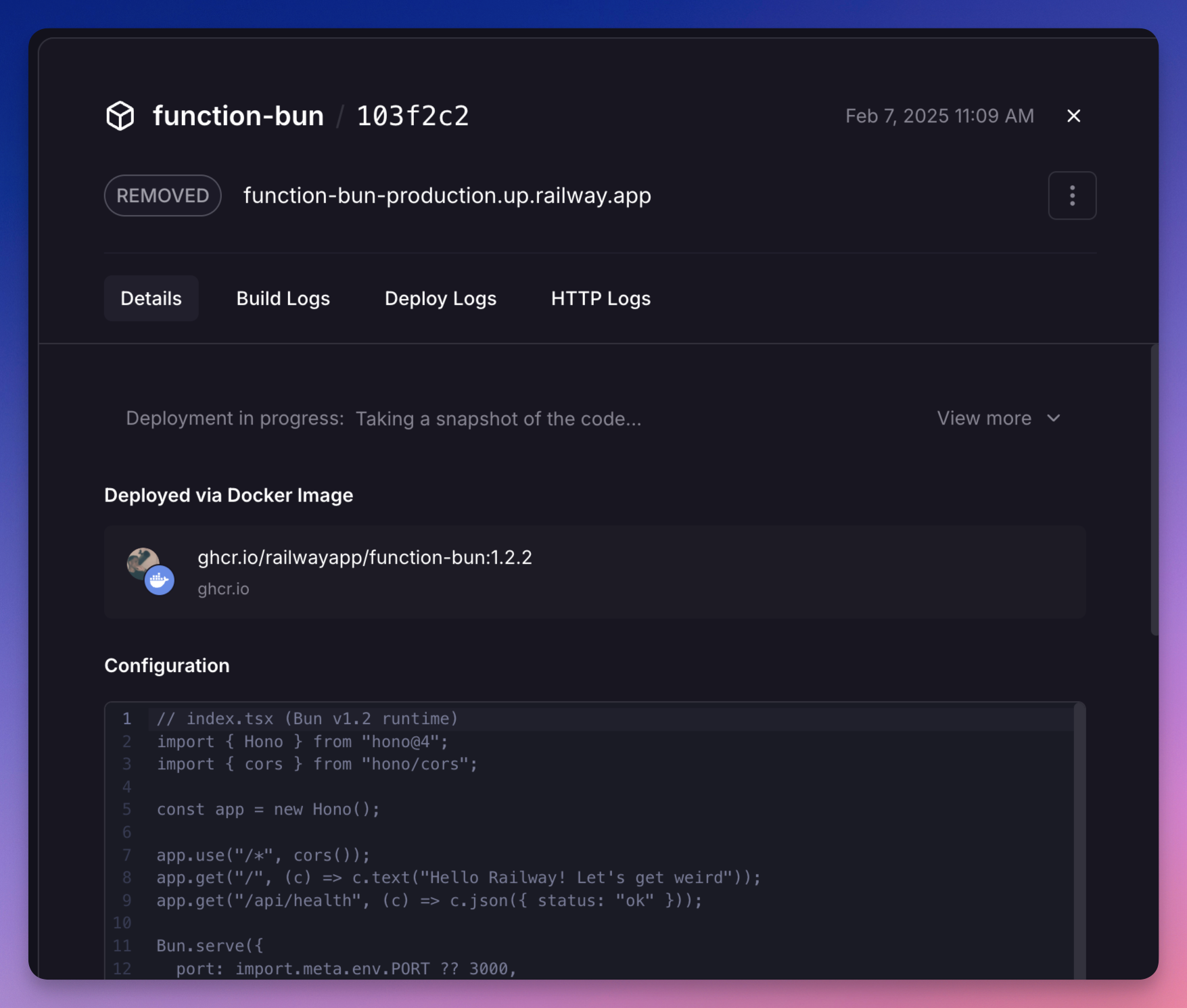This screenshot has height=1008, width=1187.
Task: Click the /api/health route code line
Action: tap(429, 901)
